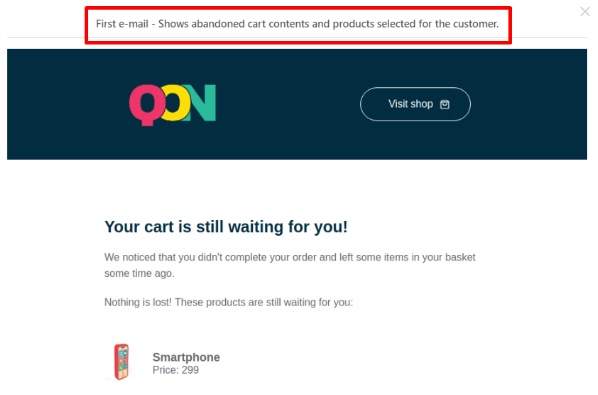Image resolution: width=598 pixels, height=395 pixels.
Task: Click the yellow O letter in the logo
Action: (x=175, y=103)
